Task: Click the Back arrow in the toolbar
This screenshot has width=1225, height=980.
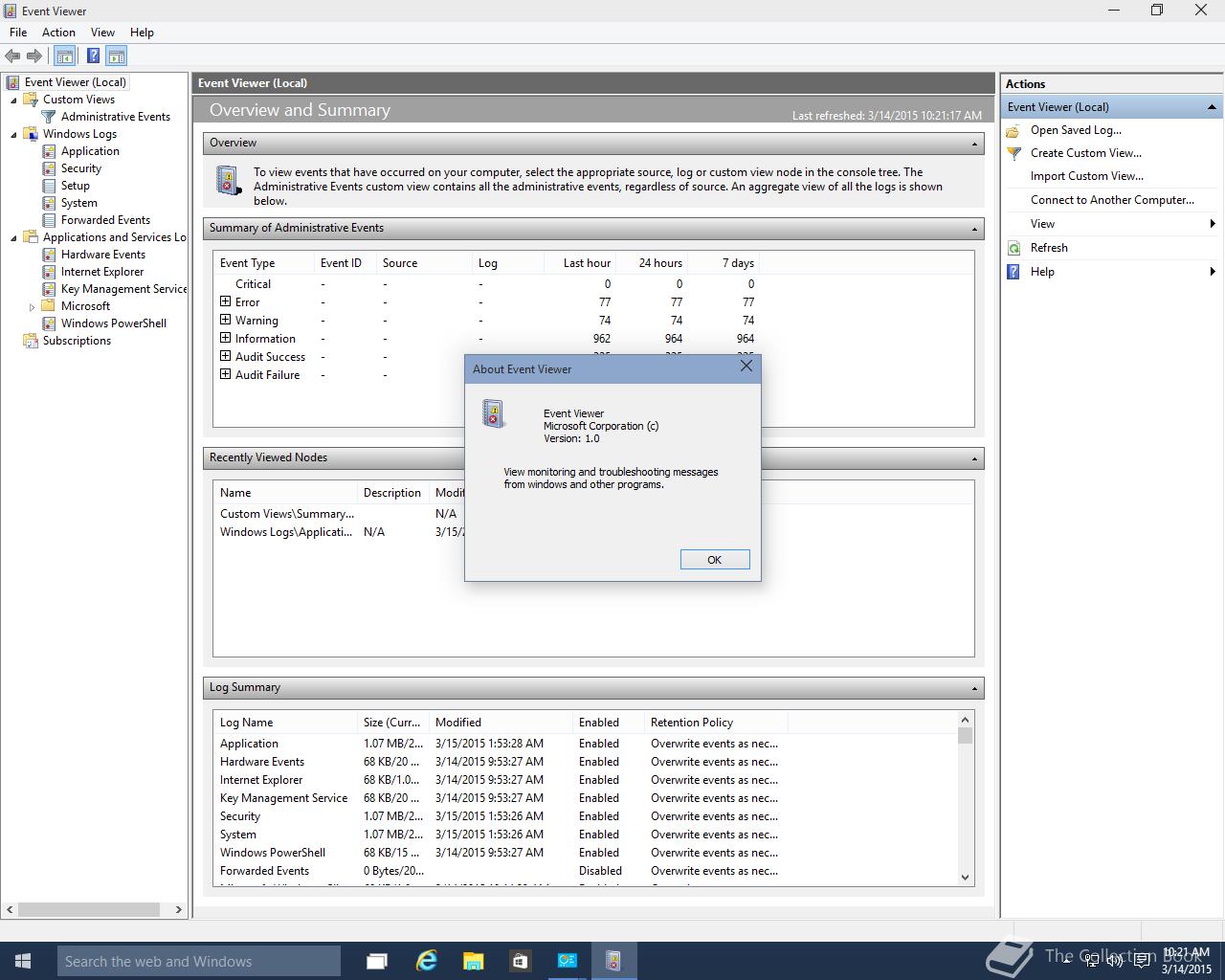Action: coord(12,56)
